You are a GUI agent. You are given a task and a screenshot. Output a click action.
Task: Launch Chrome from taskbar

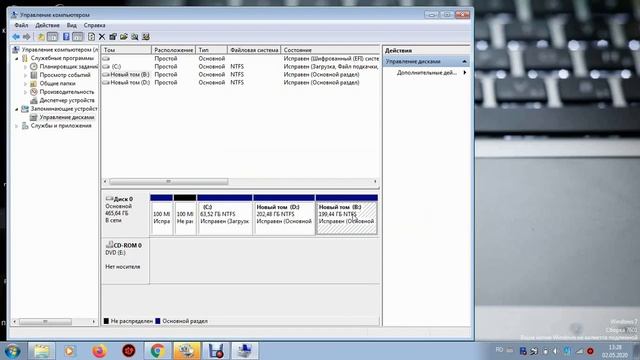point(158,351)
